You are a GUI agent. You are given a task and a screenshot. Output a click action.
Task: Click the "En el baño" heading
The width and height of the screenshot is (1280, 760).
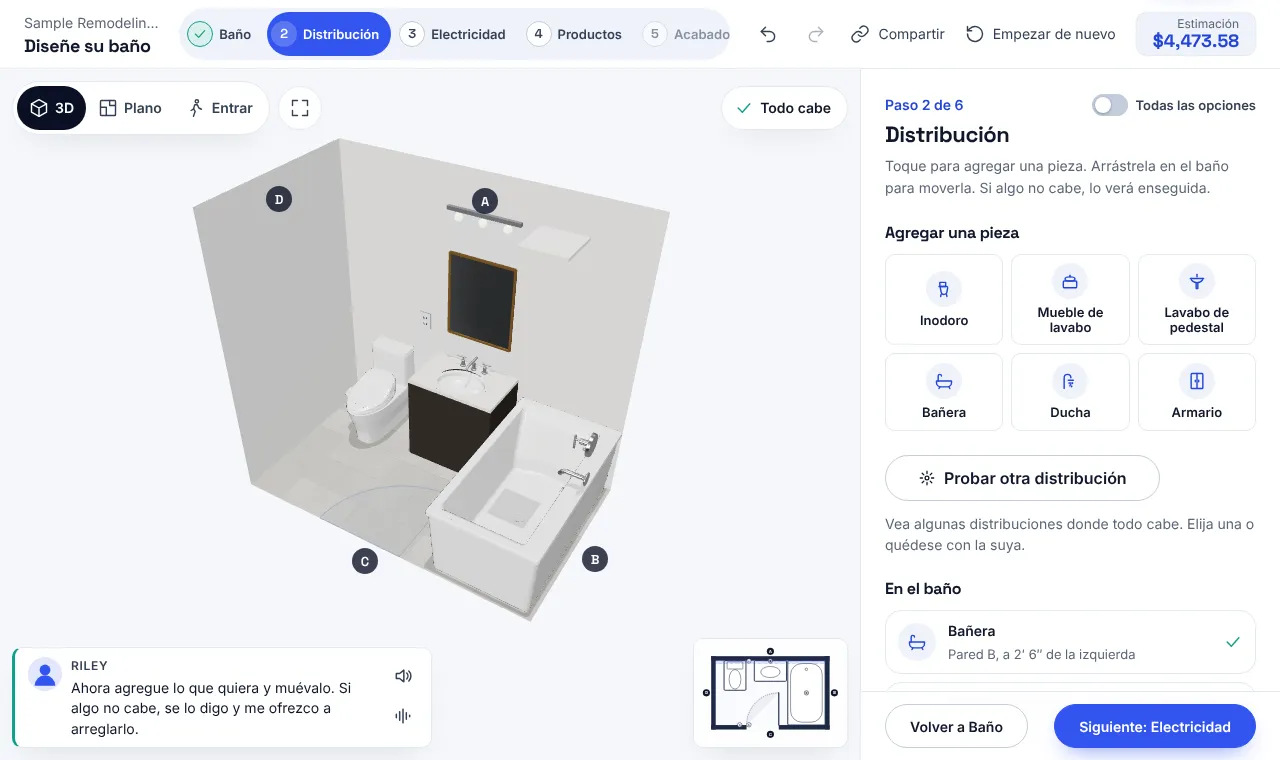pos(923,589)
